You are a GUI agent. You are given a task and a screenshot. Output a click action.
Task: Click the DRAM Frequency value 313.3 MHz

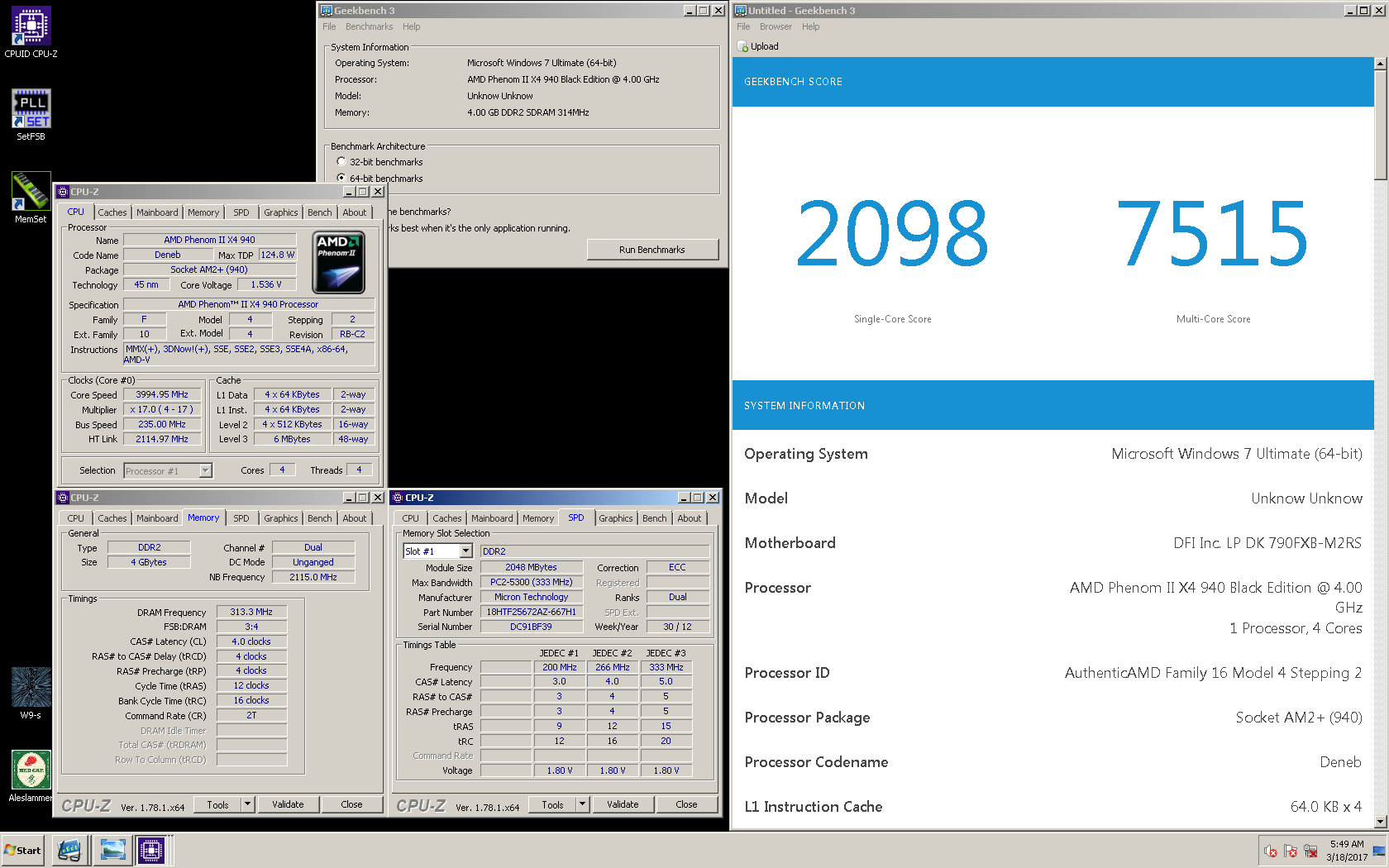(251, 613)
